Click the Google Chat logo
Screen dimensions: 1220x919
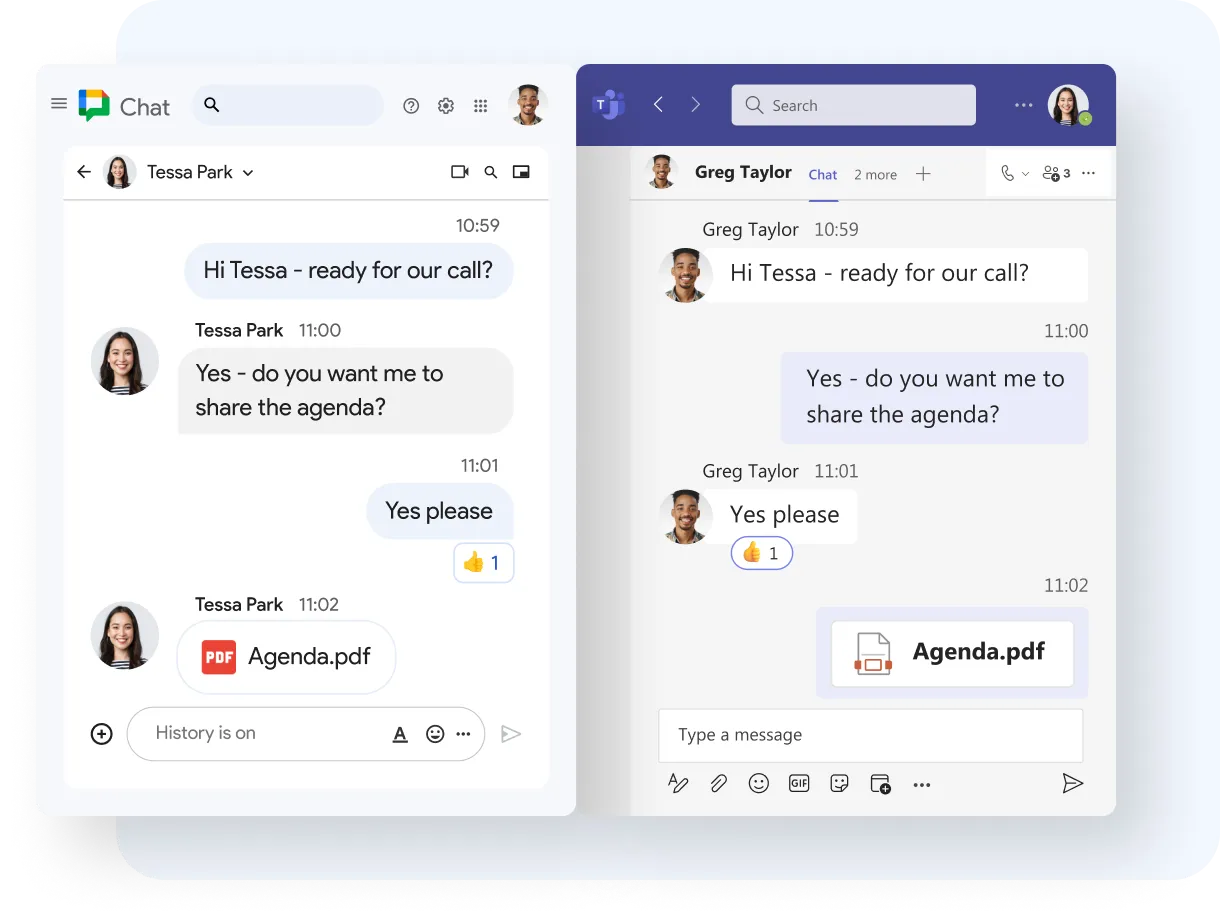[x=94, y=105]
